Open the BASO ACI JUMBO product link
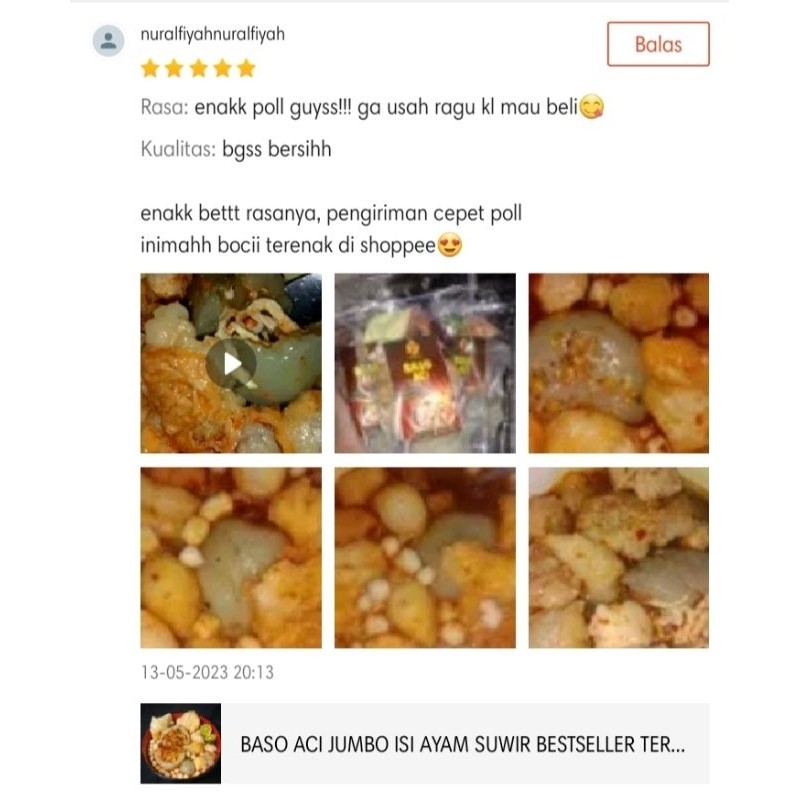This screenshot has width=800, height=800. click(462, 744)
